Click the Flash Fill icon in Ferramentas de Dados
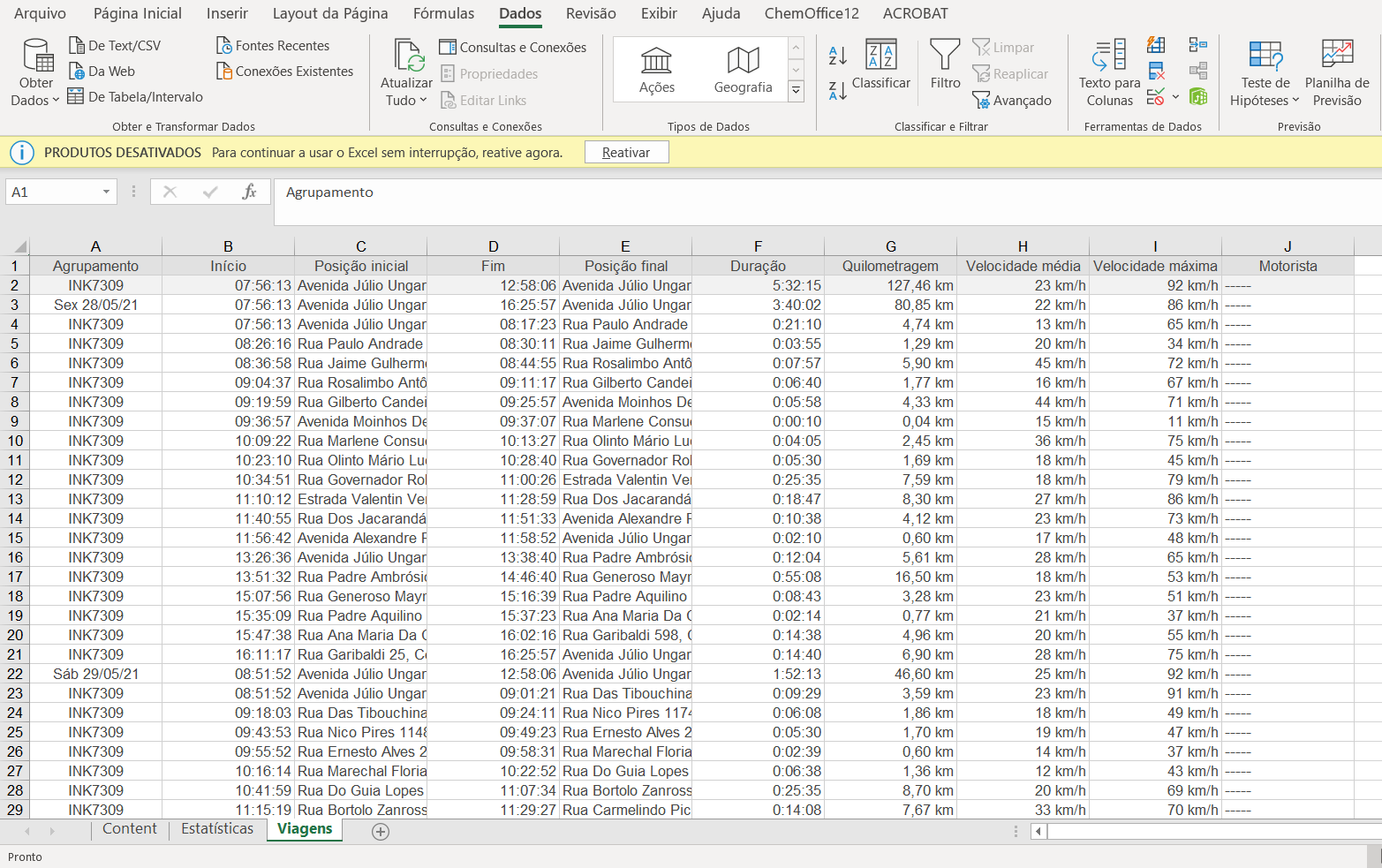The image size is (1382, 868). coord(1156,45)
